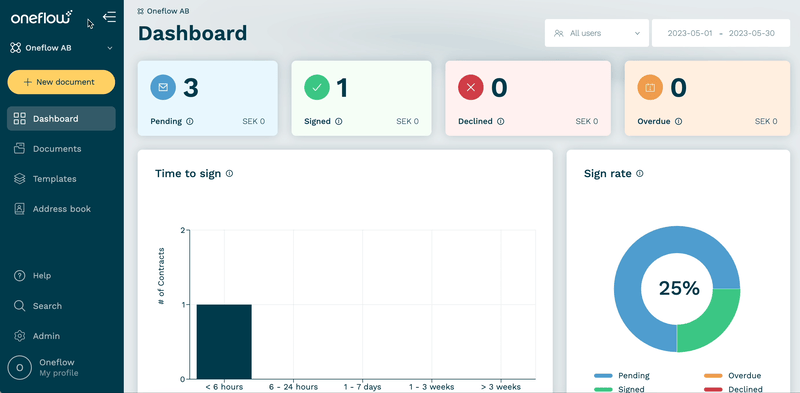Create a New document
This screenshot has height=393, width=800.
coord(61,82)
